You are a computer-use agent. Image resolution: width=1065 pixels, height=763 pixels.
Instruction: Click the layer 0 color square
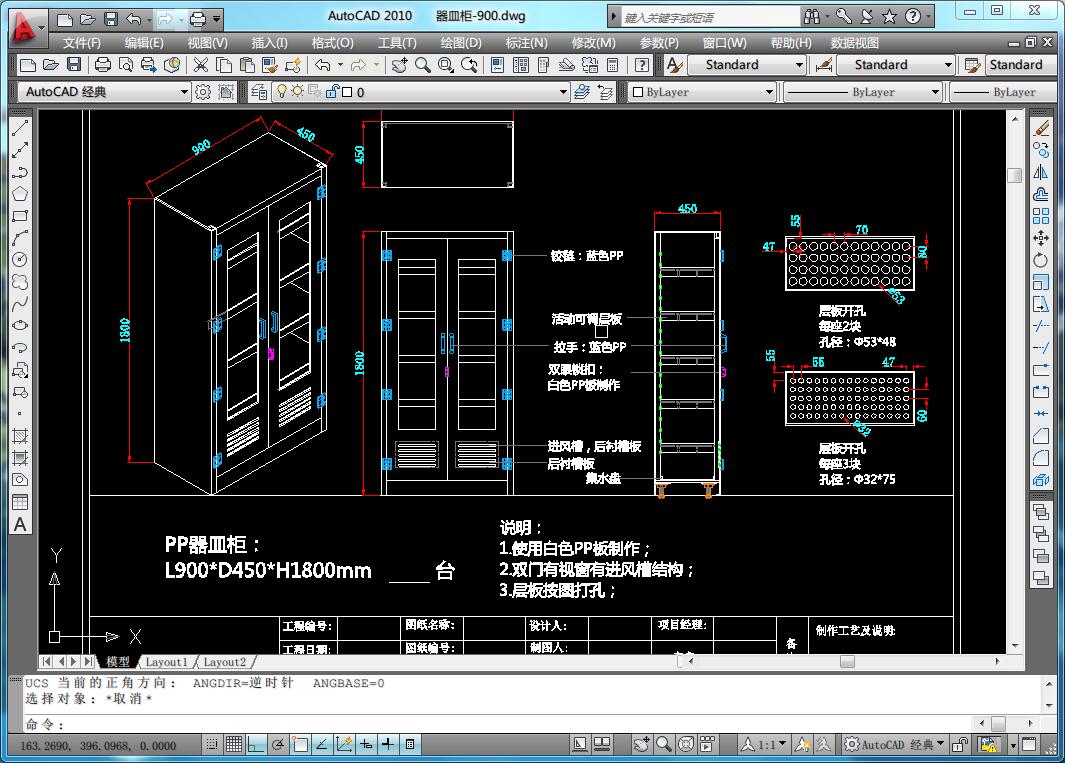coord(347,92)
